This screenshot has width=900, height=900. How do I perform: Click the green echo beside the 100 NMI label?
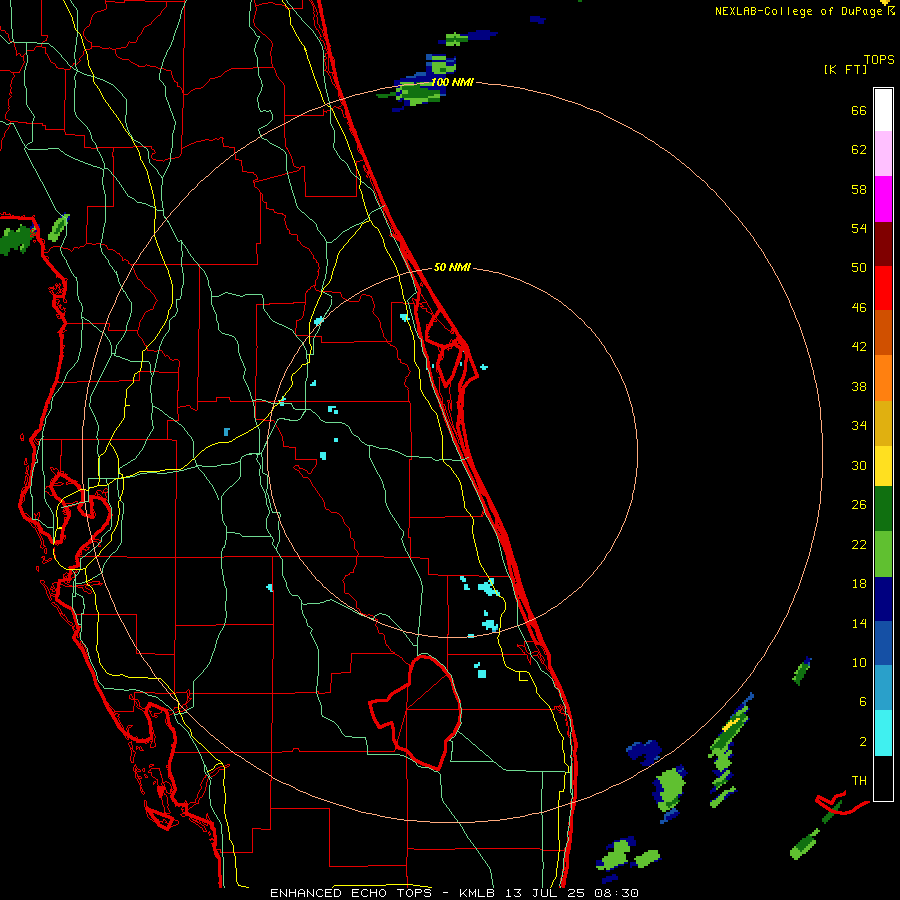pyautogui.click(x=418, y=93)
